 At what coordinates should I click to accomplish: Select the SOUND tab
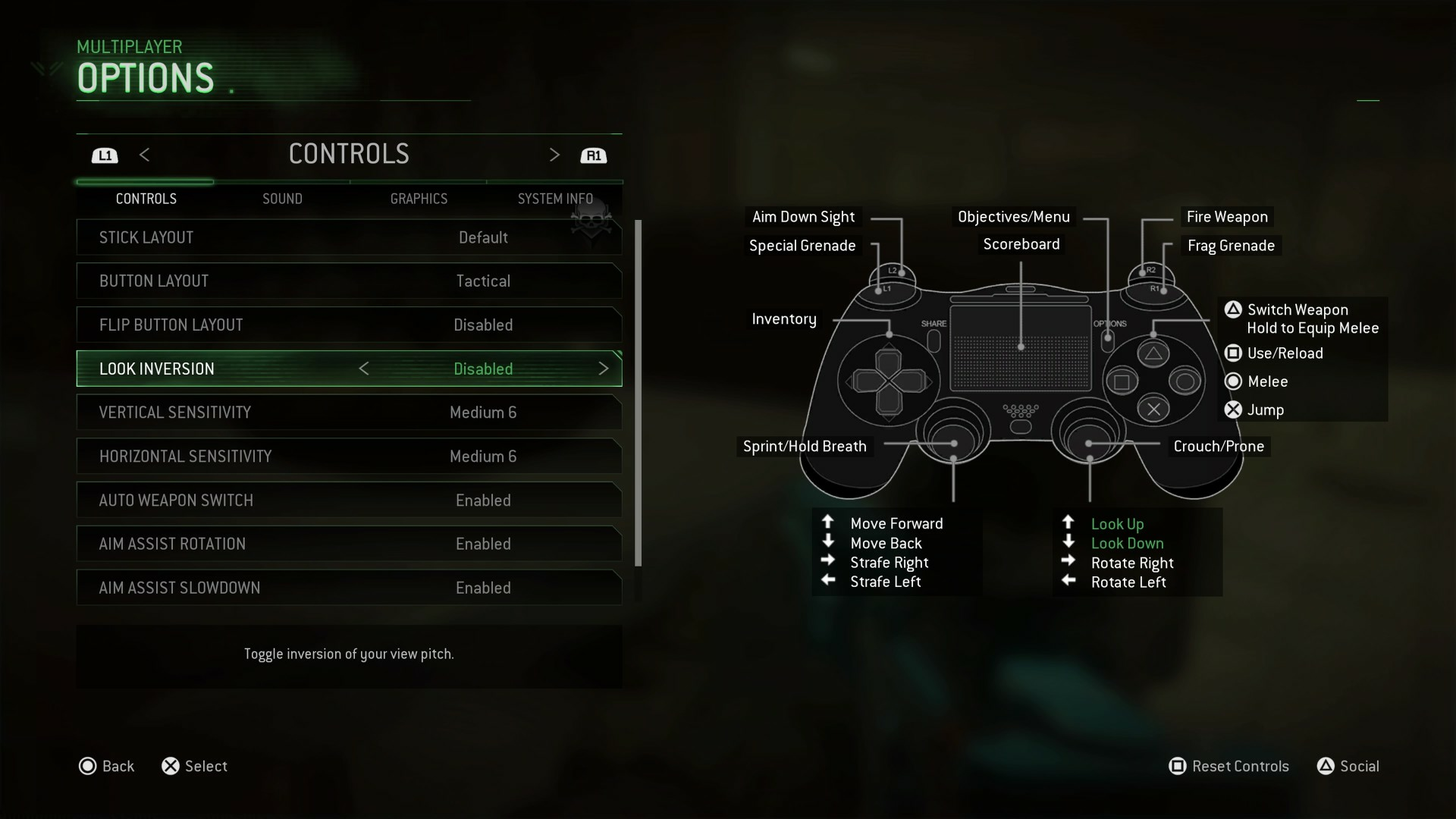pyautogui.click(x=282, y=198)
